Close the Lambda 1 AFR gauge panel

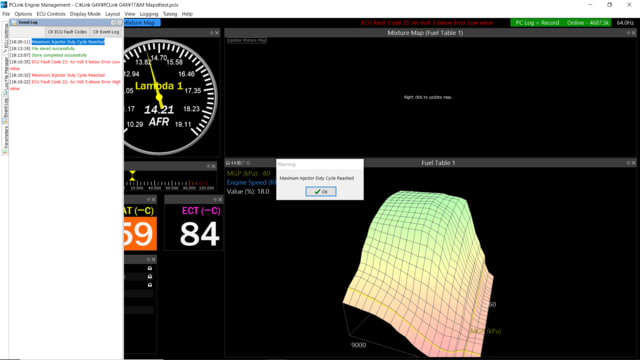(217, 33)
